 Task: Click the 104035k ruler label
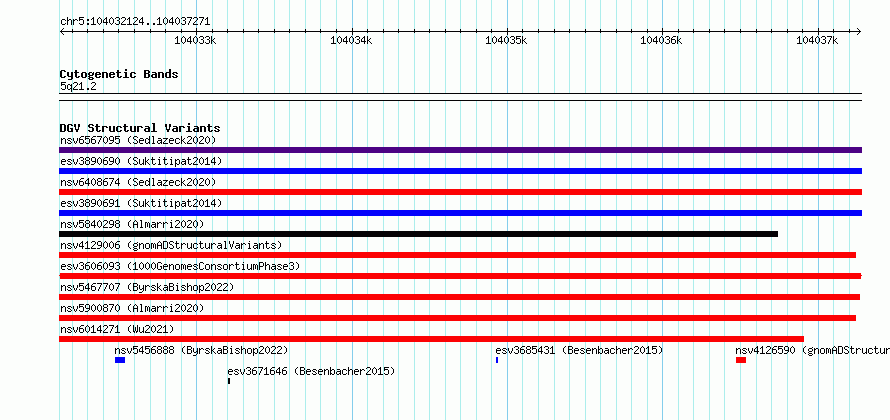[x=506, y=40]
